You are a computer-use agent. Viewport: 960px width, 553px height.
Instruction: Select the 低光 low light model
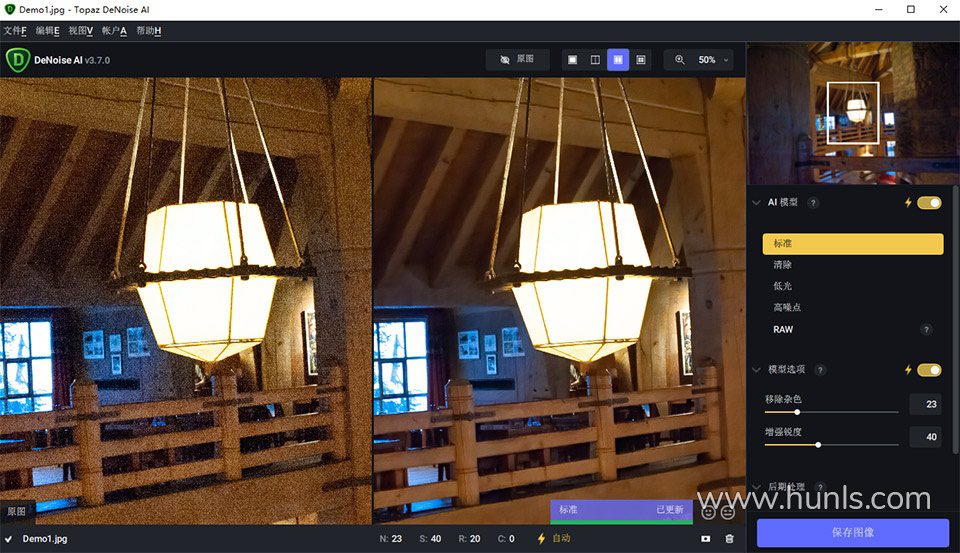853,286
